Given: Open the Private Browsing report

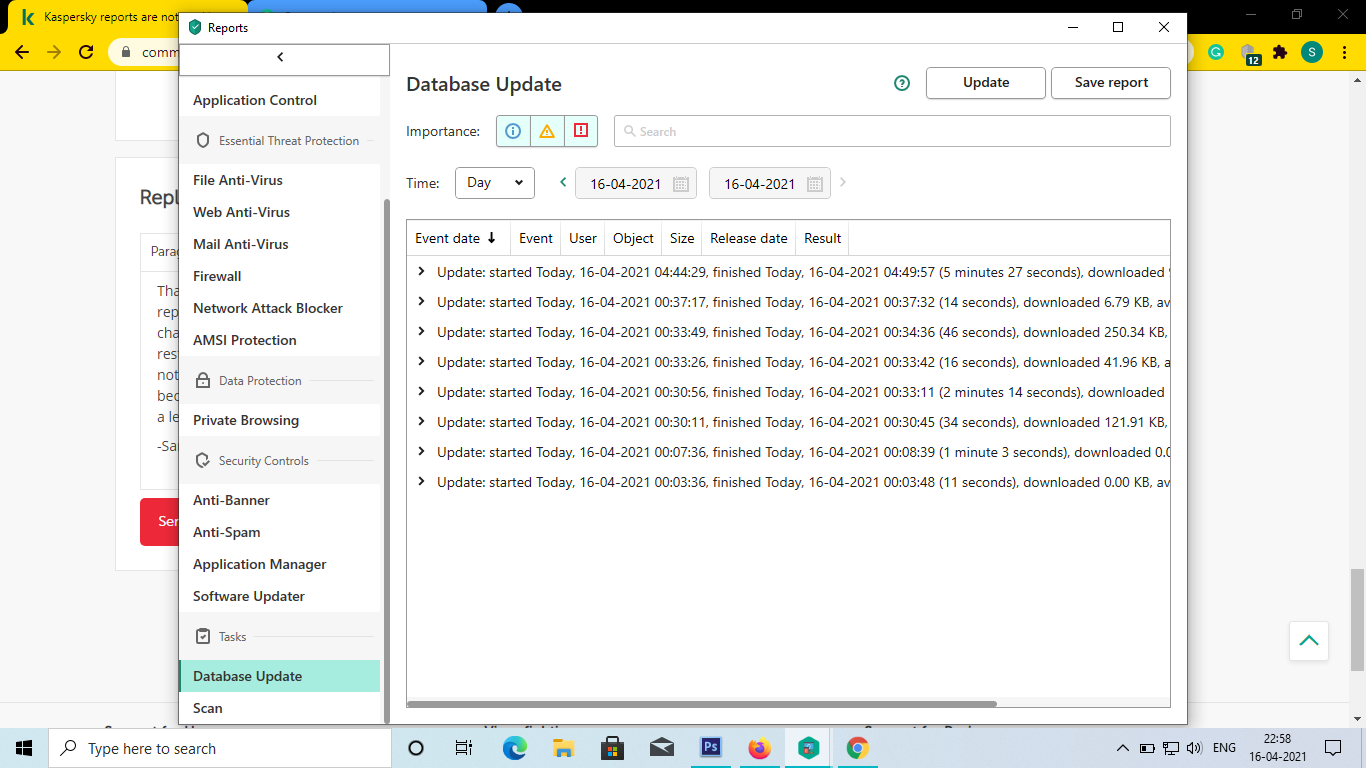Looking at the screenshot, I should point(279,420).
